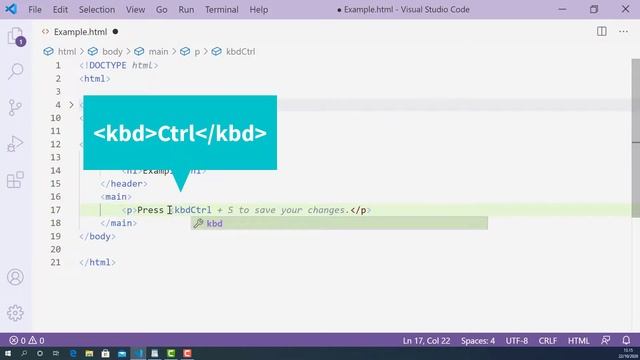Expand the folded region at line 4
The height and width of the screenshot is (360, 640).
click(71, 105)
